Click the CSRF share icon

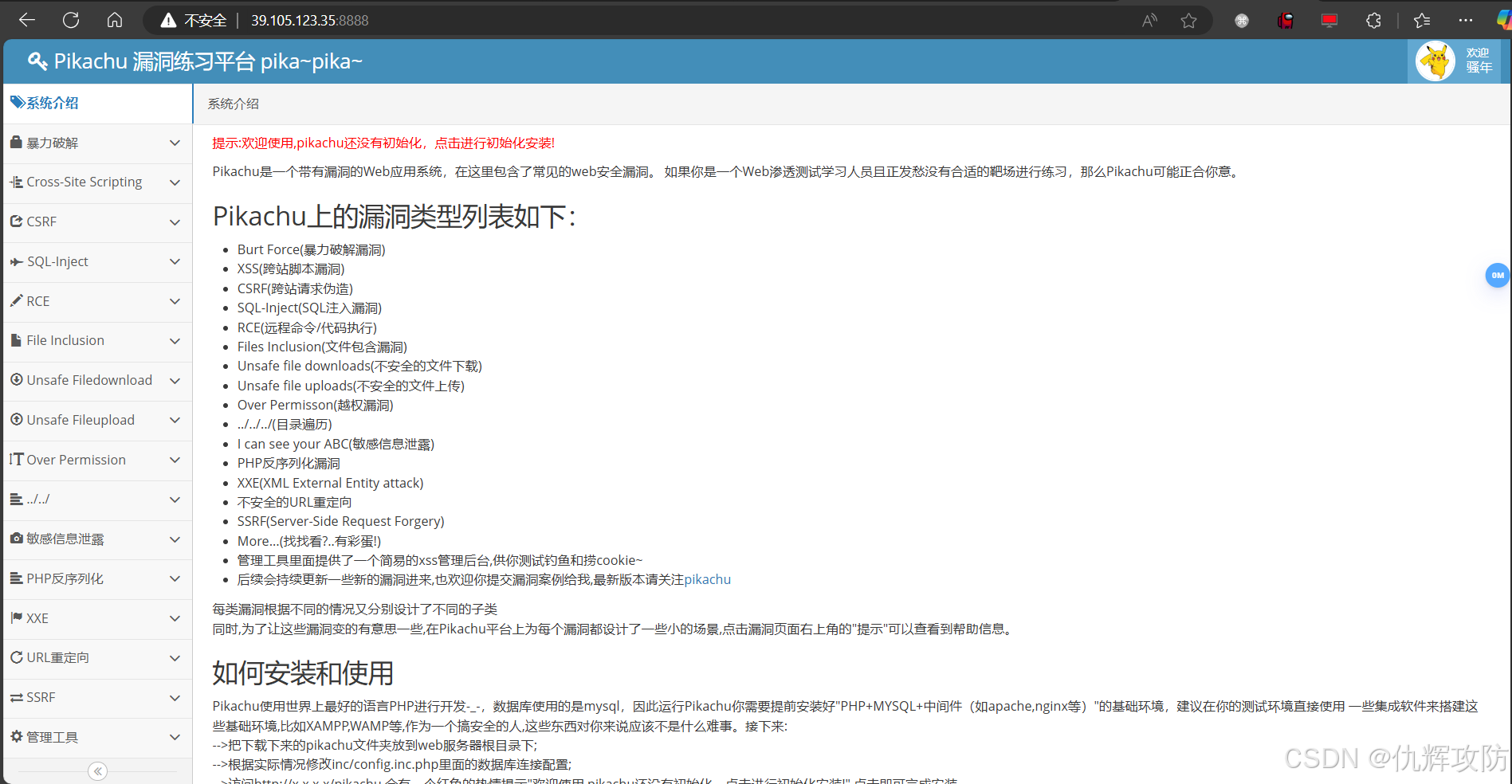pos(16,221)
